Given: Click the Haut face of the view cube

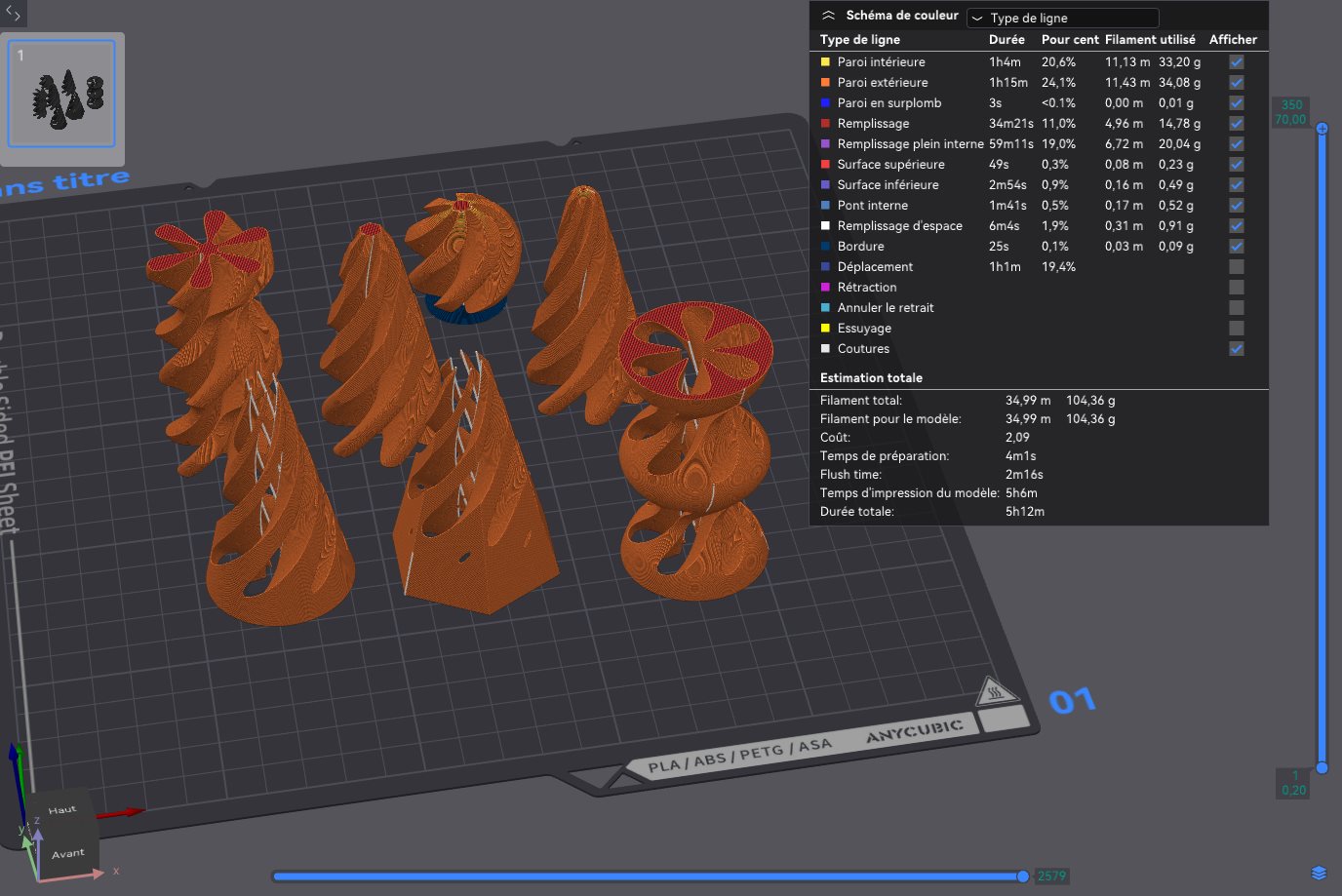Looking at the screenshot, I should pos(61,809).
